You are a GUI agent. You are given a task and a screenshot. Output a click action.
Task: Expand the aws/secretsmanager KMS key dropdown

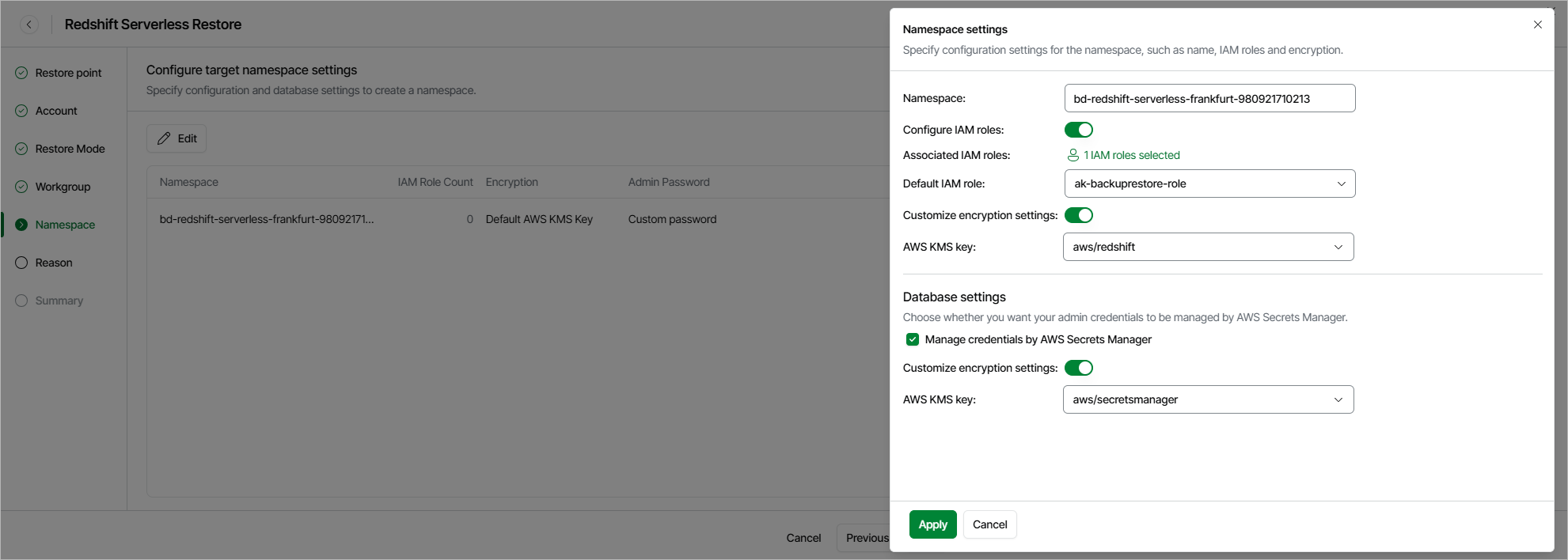coord(1207,399)
